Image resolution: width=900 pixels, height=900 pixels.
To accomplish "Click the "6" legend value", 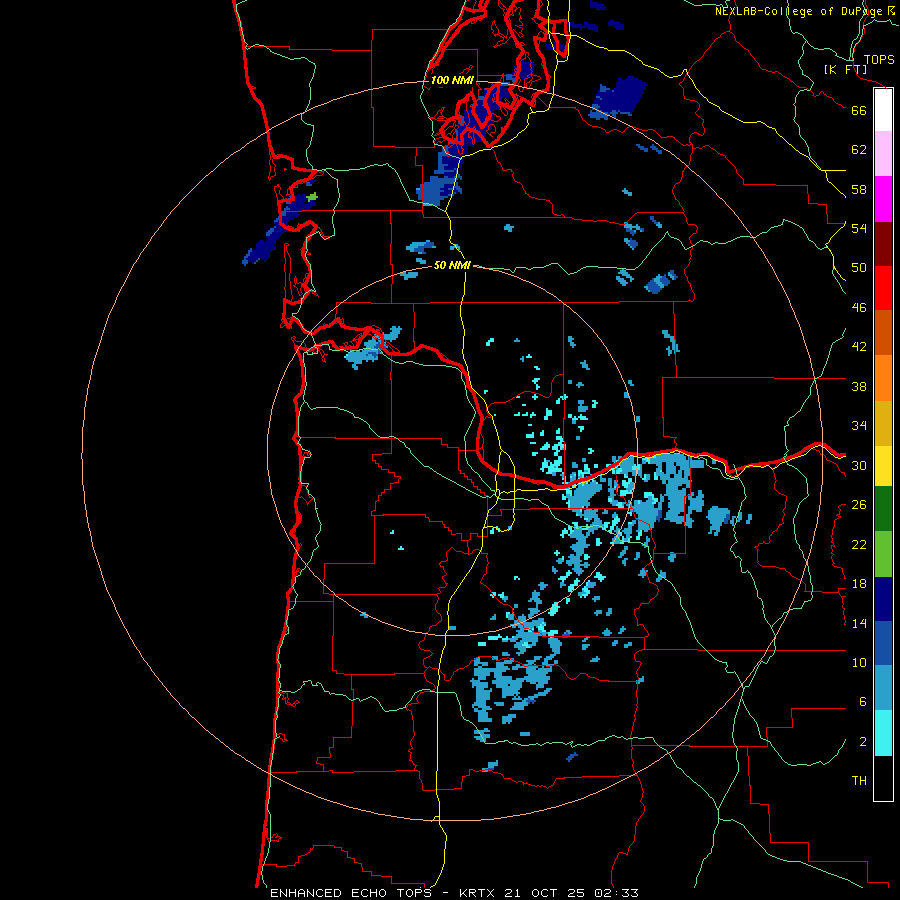I will (x=863, y=702).
